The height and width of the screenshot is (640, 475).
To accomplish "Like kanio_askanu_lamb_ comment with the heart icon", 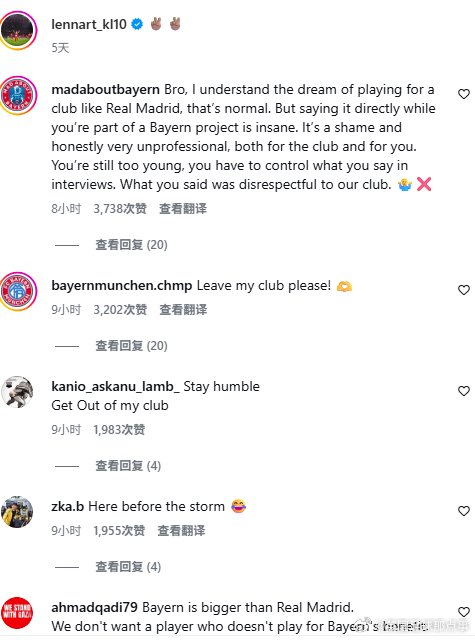I will (x=464, y=391).
